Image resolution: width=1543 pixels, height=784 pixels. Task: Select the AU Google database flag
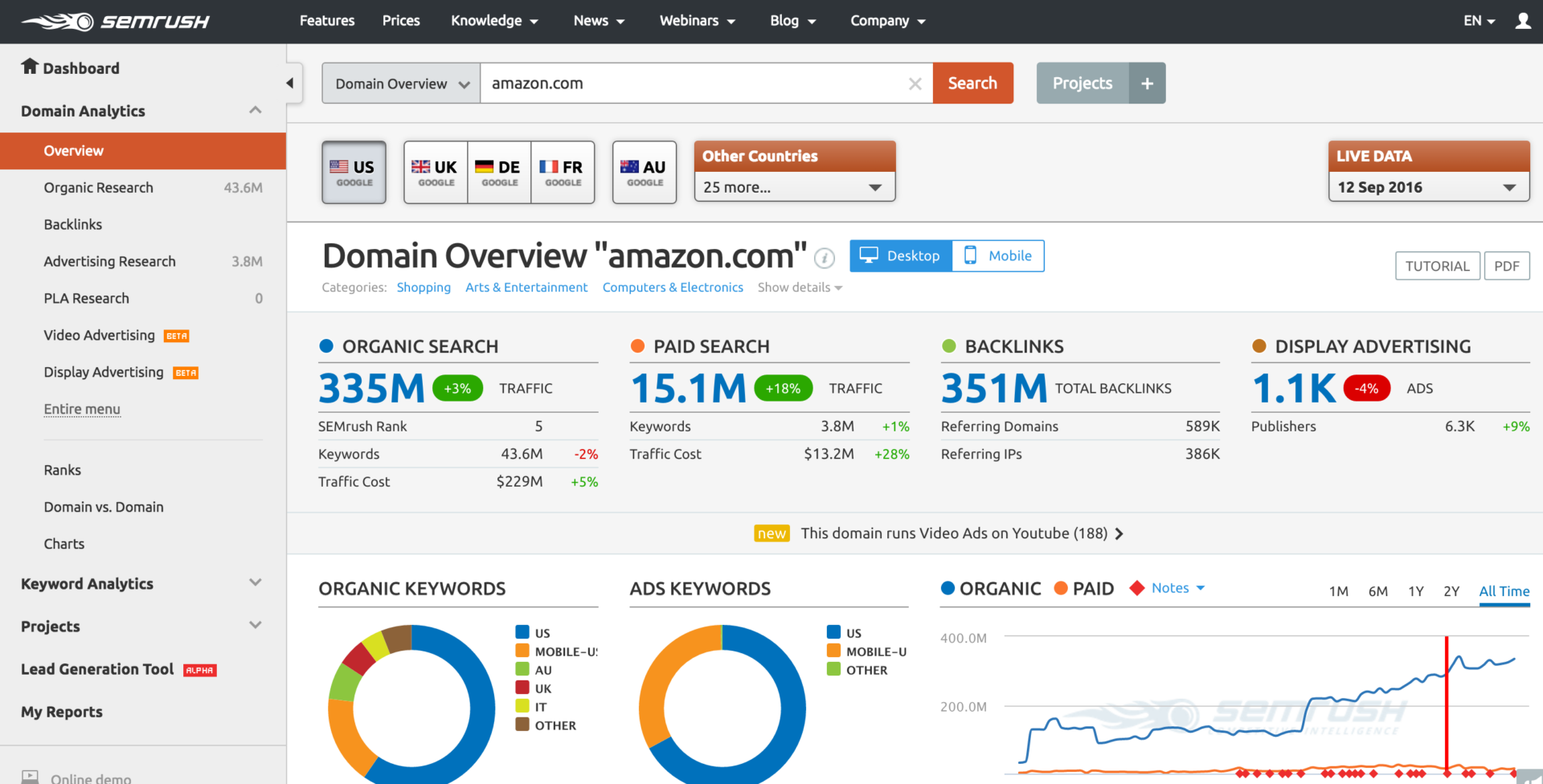point(645,172)
